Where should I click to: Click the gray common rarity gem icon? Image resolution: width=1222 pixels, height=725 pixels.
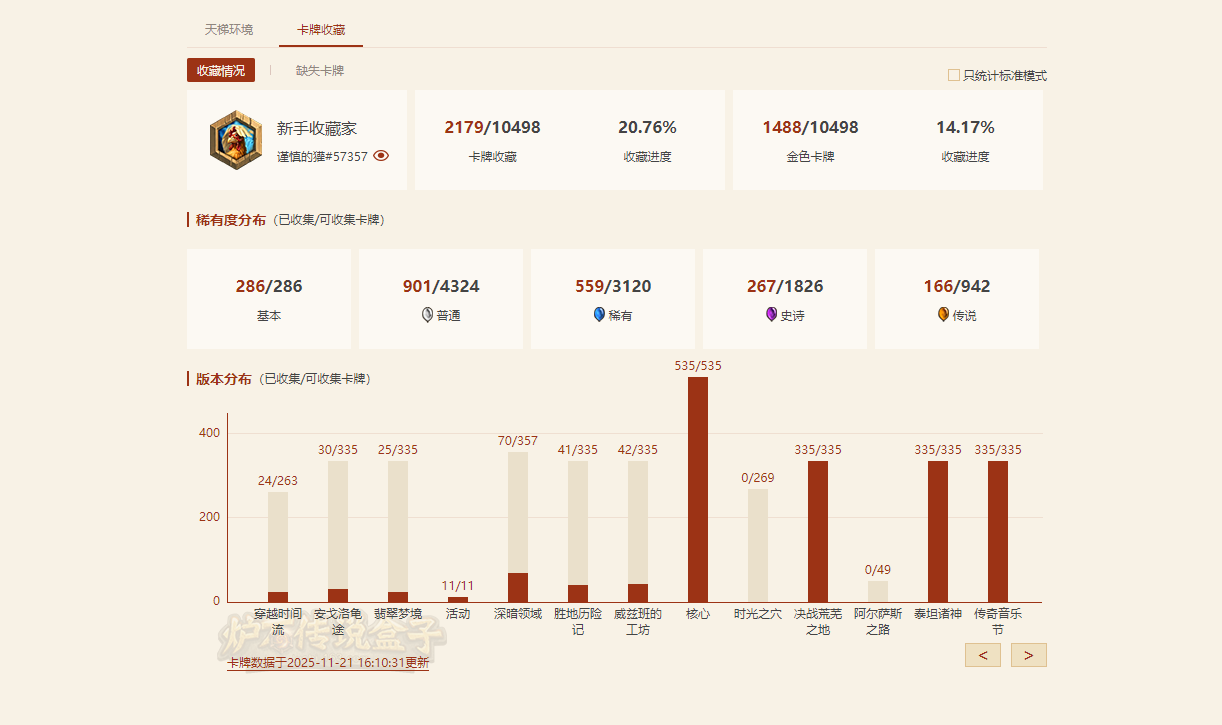pos(427,315)
